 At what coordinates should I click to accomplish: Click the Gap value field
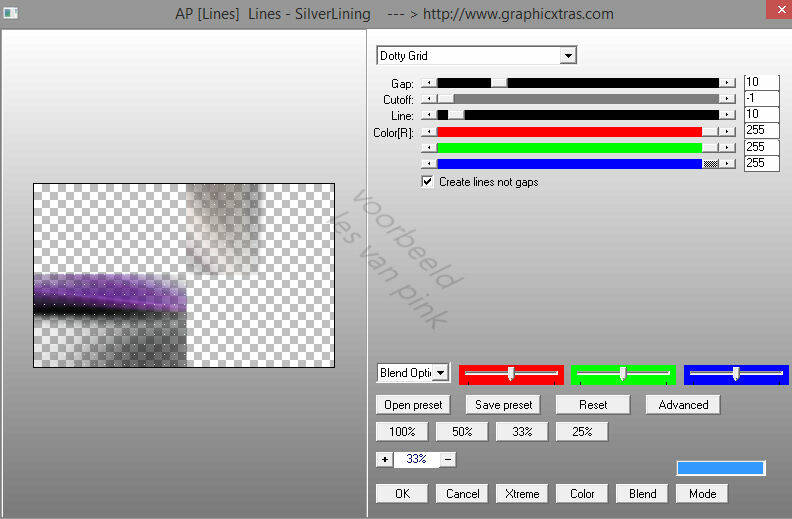[x=761, y=82]
